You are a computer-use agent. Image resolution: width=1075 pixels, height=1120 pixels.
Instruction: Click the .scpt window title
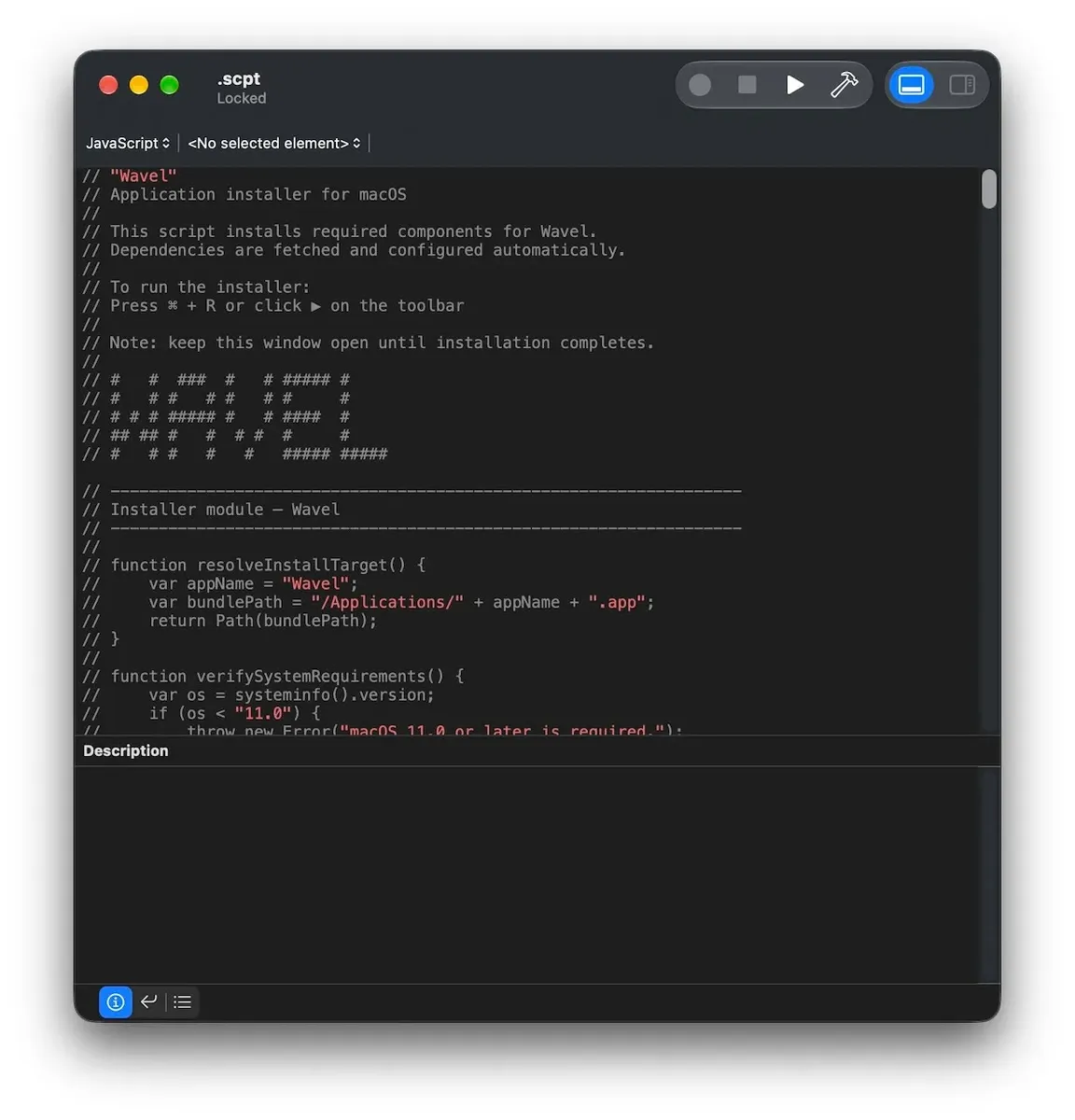(239, 79)
